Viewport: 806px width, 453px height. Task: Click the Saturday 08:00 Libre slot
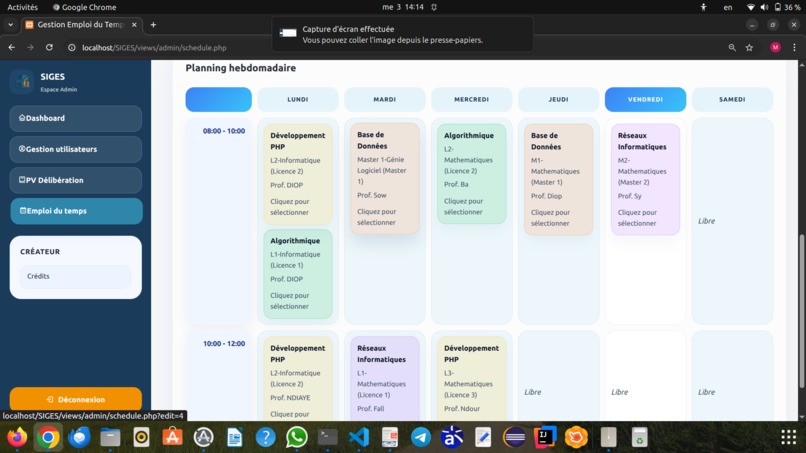click(x=732, y=221)
